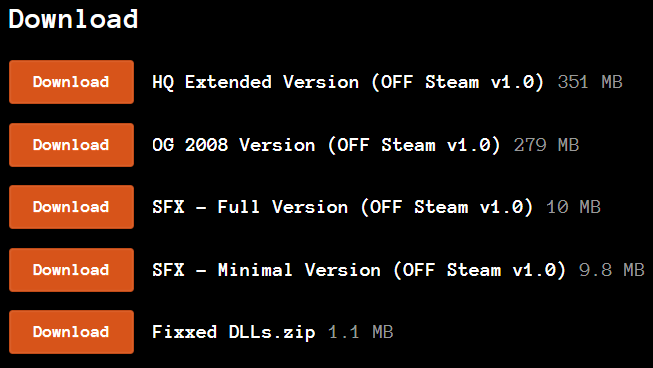Click the large Download section heading
The image size is (653, 368).
[x=73, y=19]
